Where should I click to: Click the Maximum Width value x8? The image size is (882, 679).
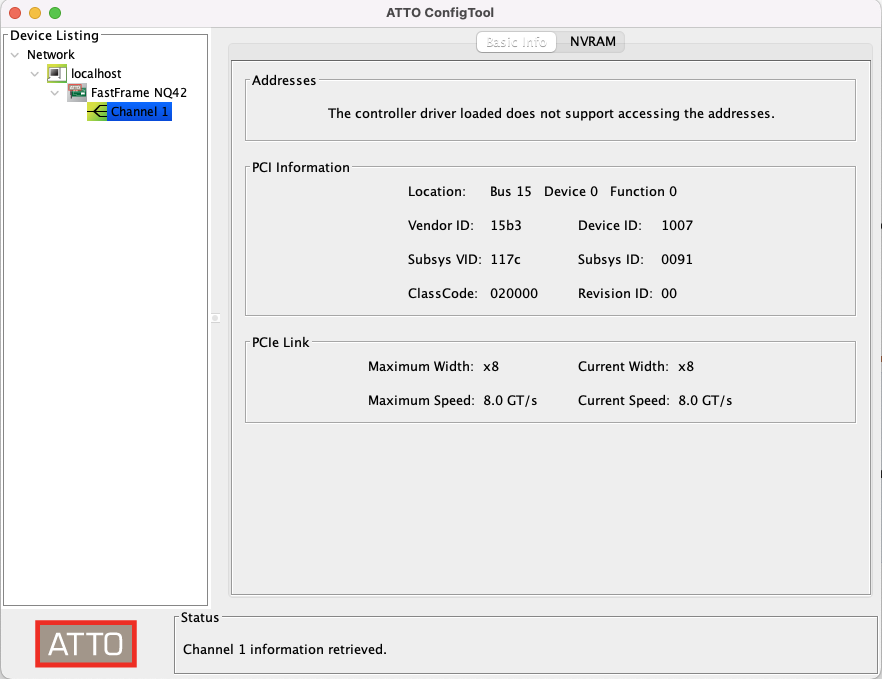coord(490,367)
